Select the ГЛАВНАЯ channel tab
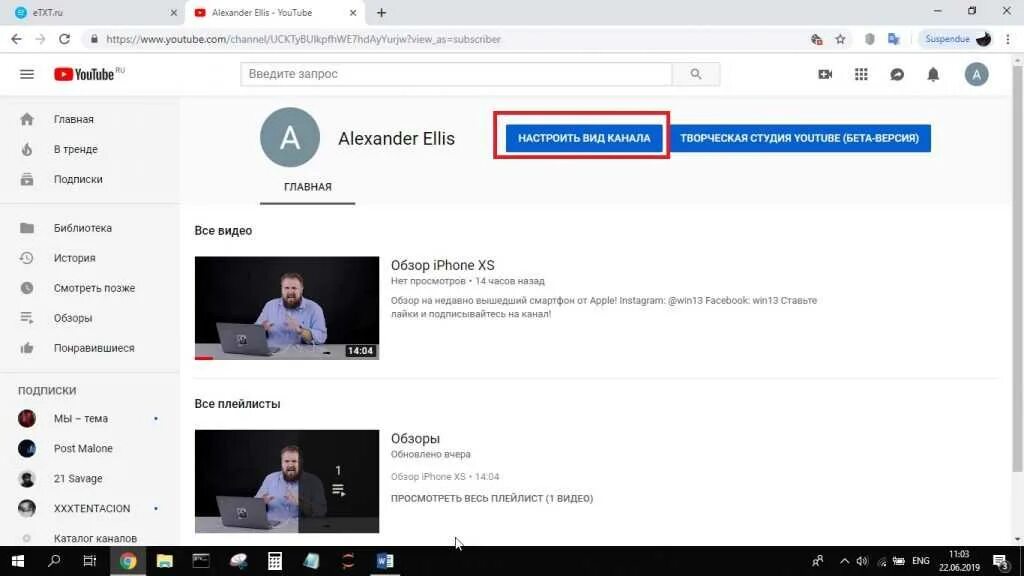The width and height of the screenshot is (1024, 576). 308,187
